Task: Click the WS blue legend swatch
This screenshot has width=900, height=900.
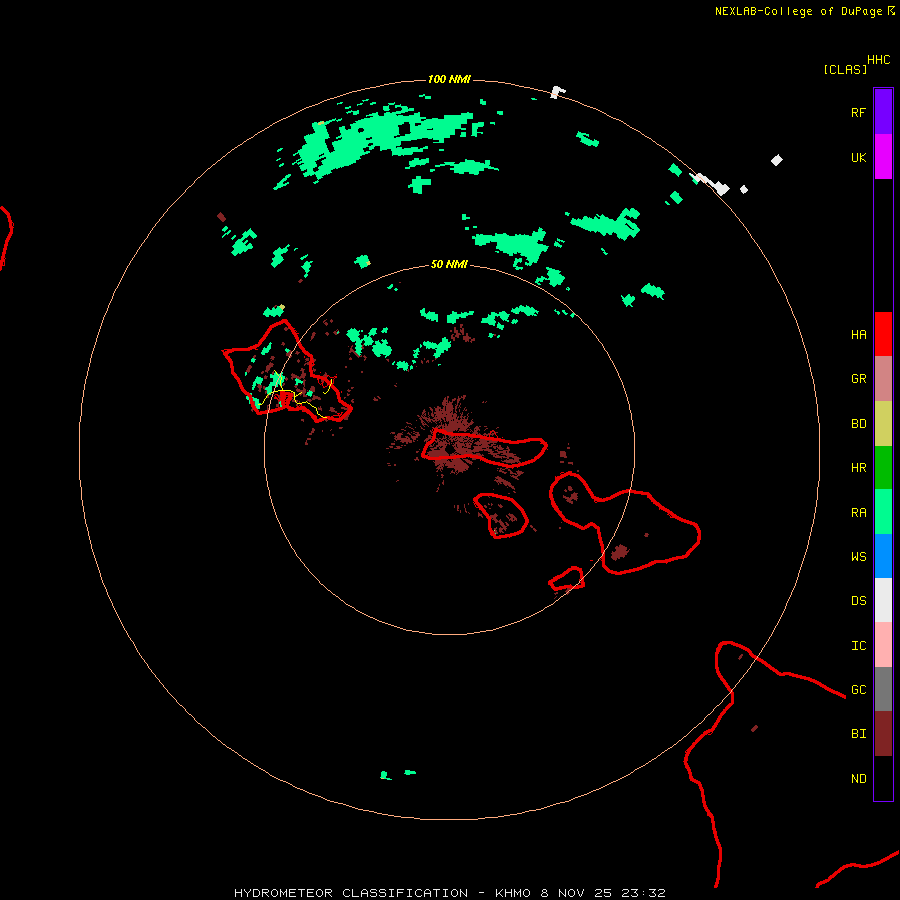Action: (x=883, y=556)
